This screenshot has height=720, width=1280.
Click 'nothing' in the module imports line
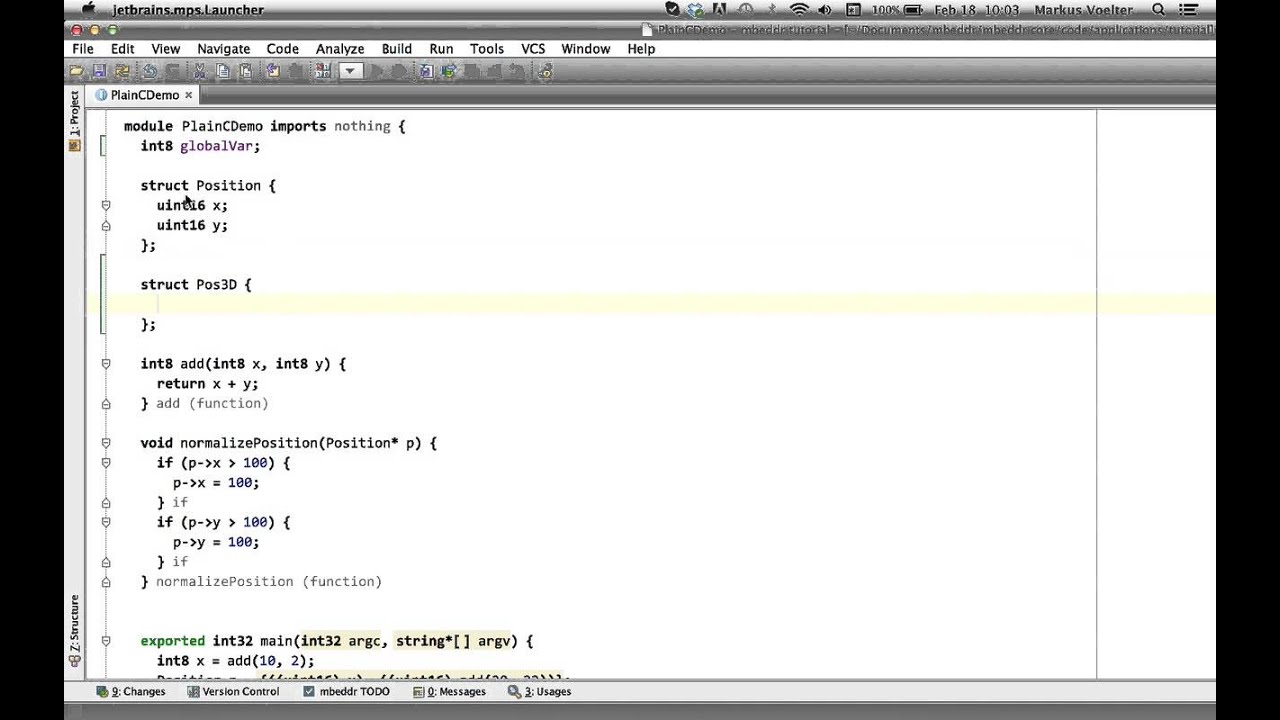click(x=362, y=126)
